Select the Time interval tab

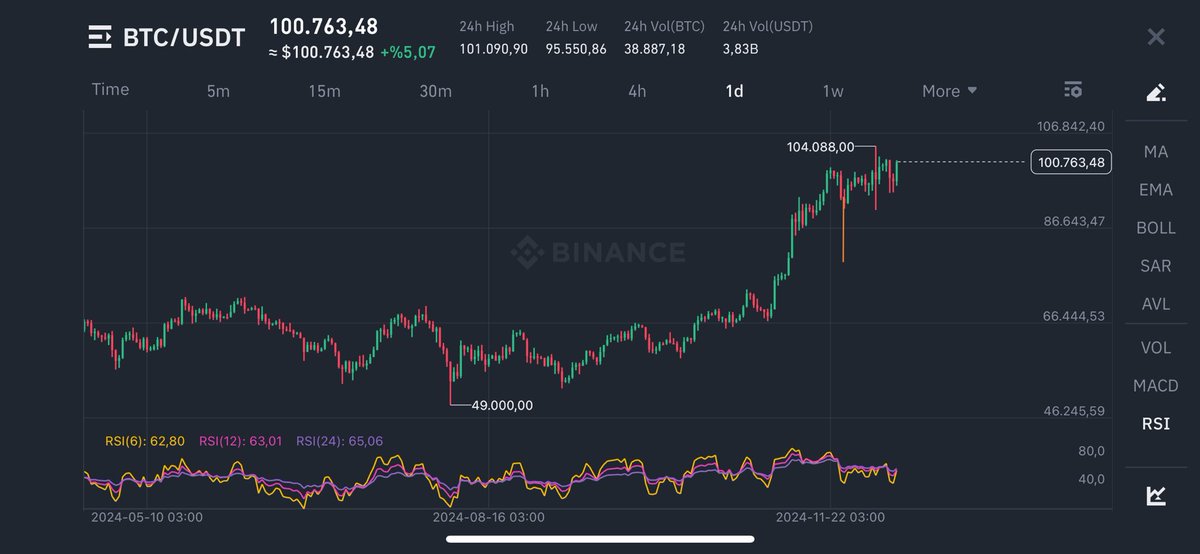pyautogui.click(x=110, y=89)
